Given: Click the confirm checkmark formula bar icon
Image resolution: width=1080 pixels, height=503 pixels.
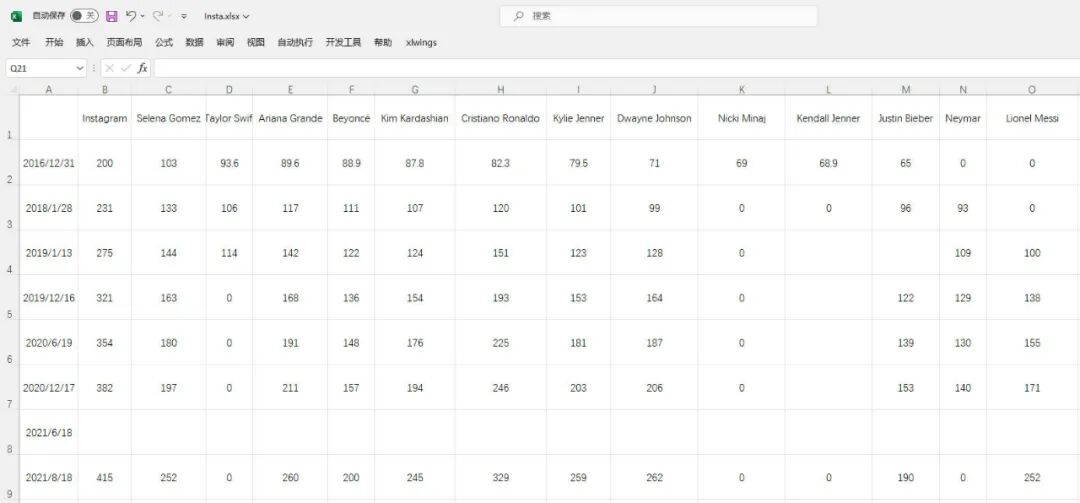Looking at the screenshot, I should pyautogui.click(x=125, y=68).
